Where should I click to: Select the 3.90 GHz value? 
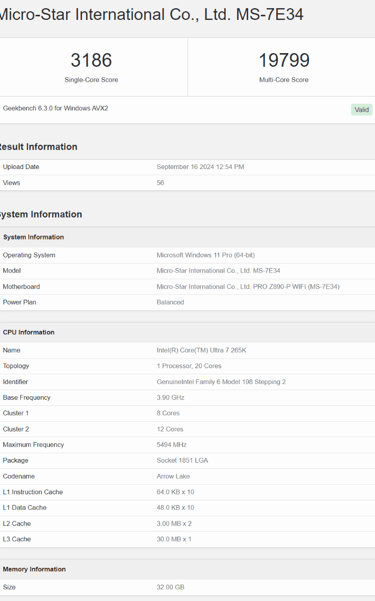[171, 397]
